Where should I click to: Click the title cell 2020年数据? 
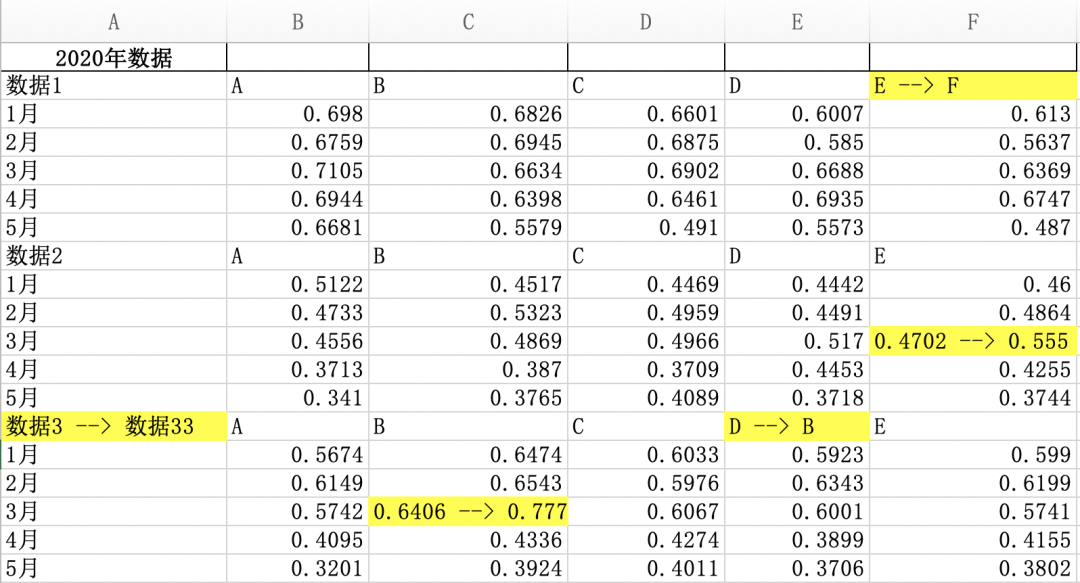click(x=114, y=57)
